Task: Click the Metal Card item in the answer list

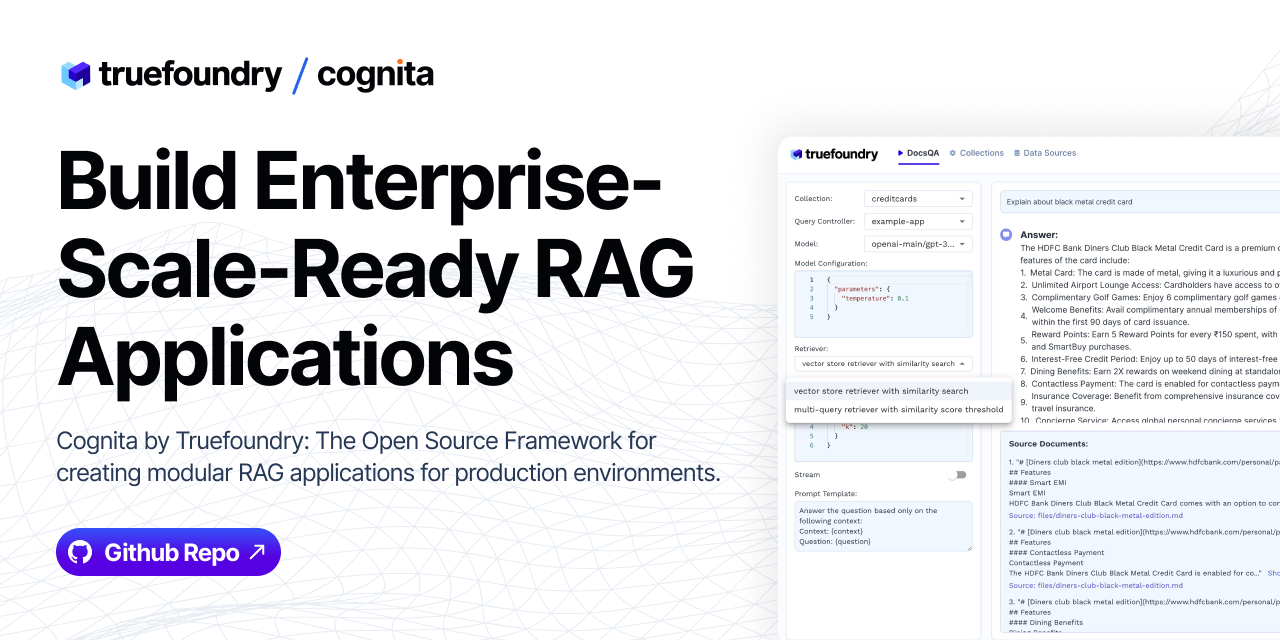Action: click(x=1150, y=272)
